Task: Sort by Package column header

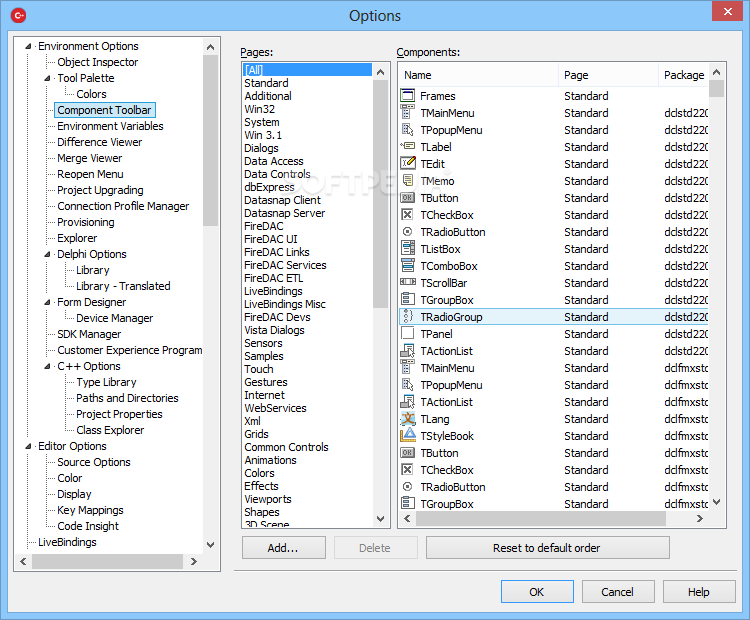Action: click(x=684, y=75)
